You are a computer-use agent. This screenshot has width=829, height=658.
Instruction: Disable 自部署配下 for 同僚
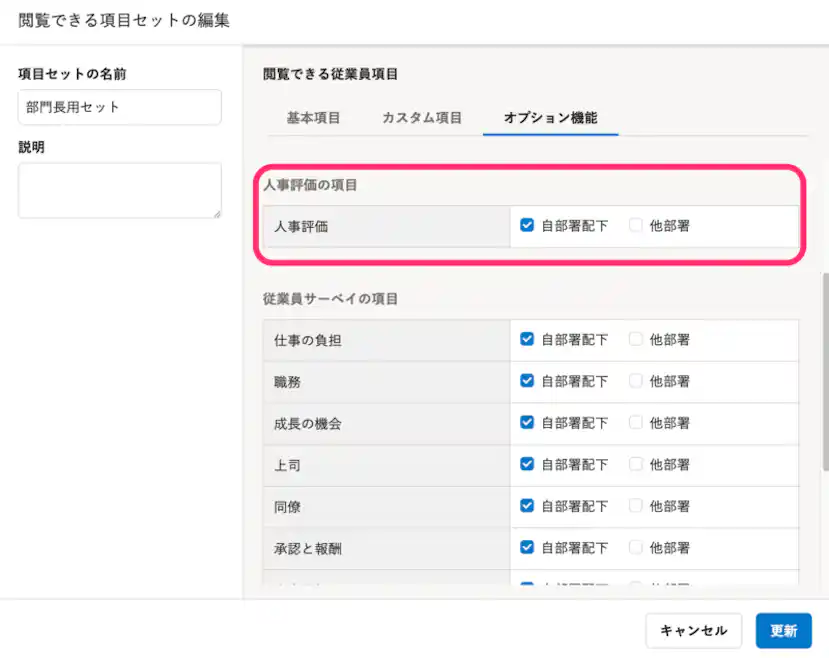click(x=527, y=506)
